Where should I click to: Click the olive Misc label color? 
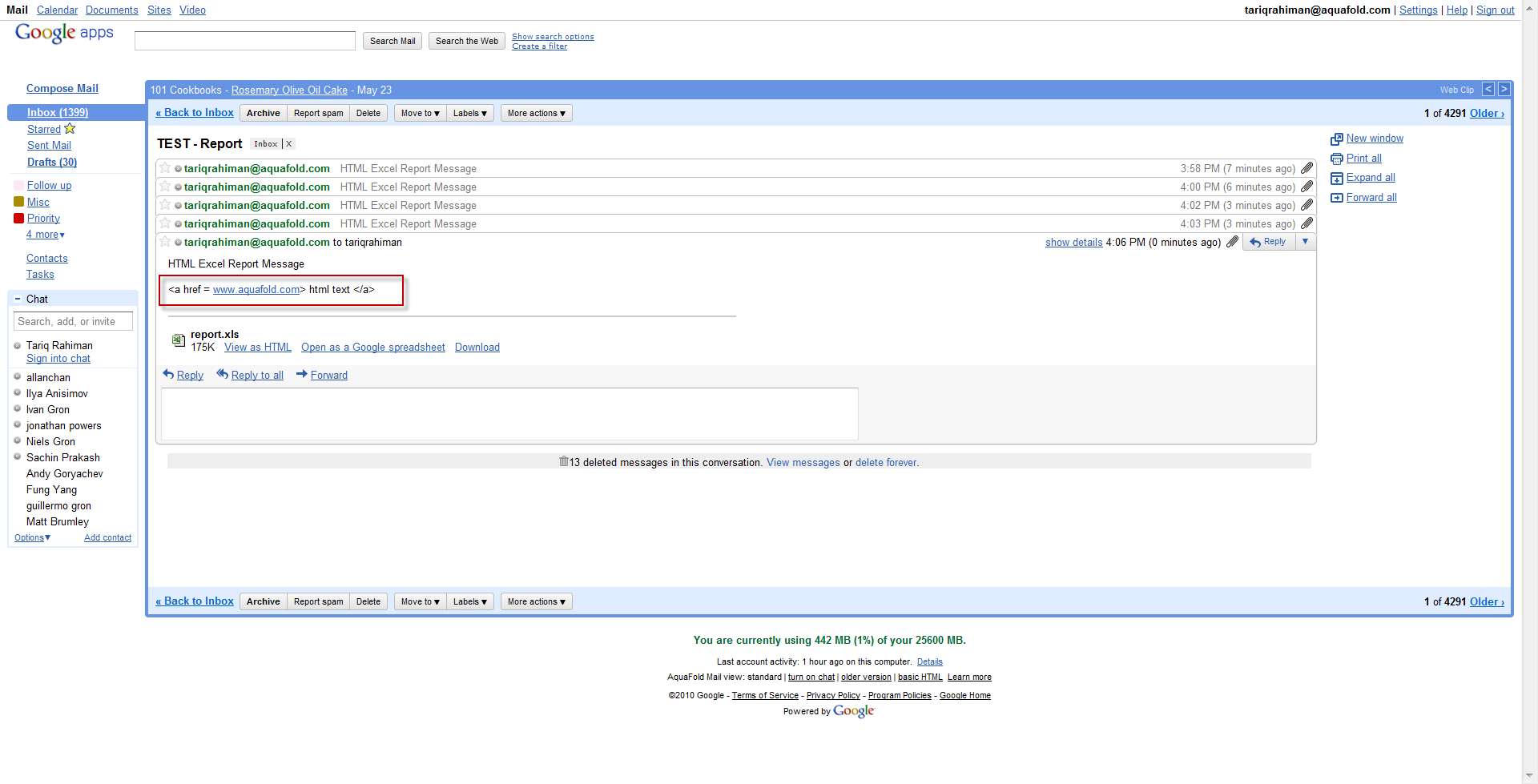18,202
